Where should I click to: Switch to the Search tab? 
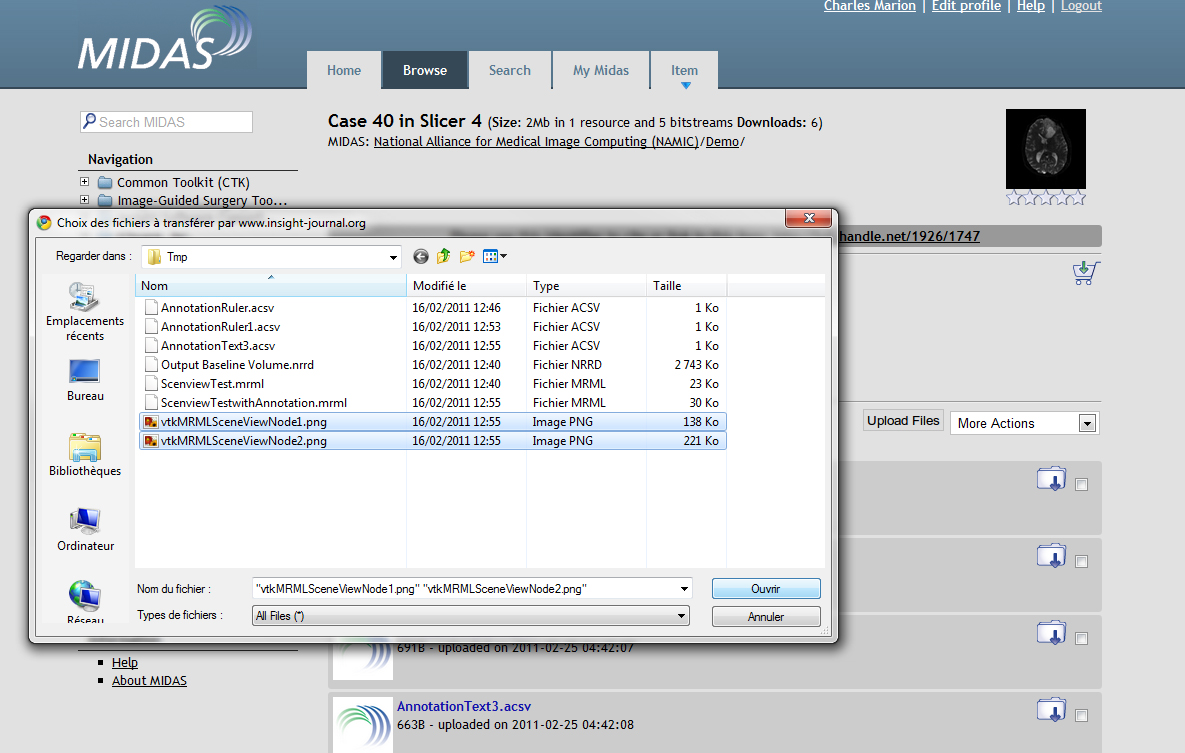coord(509,70)
